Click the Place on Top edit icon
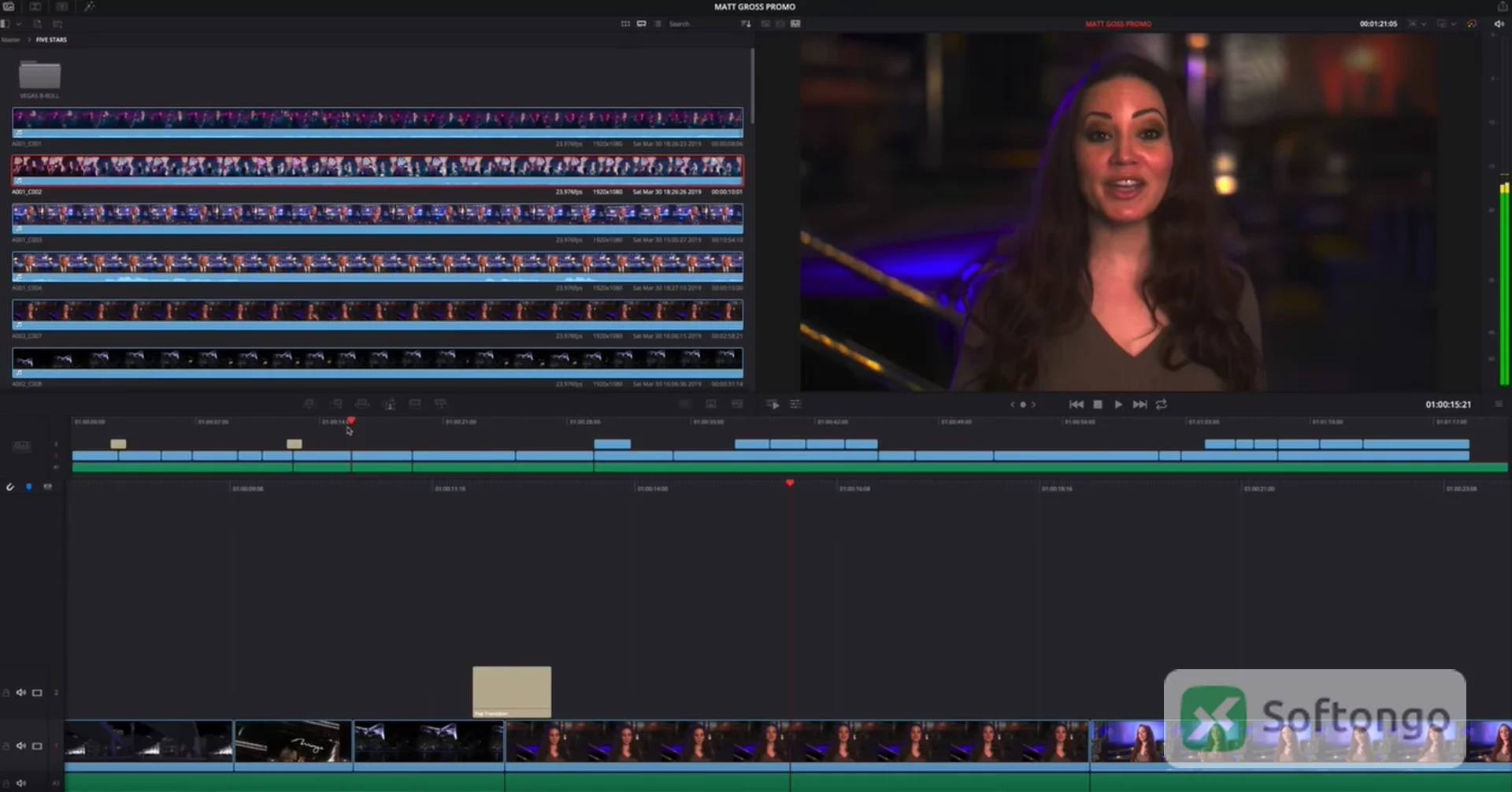This screenshot has height=792, width=1512. coord(414,404)
